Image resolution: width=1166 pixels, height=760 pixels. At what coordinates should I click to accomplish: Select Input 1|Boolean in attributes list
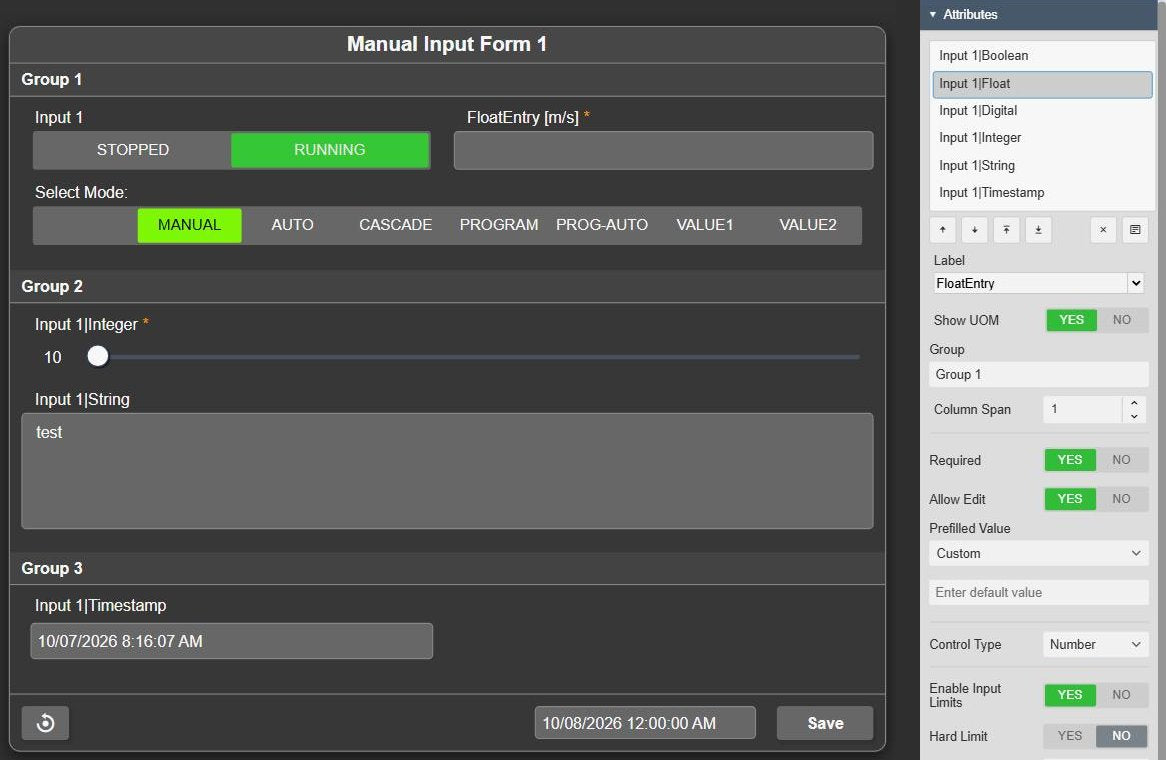pyautogui.click(x=1042, y=56)
